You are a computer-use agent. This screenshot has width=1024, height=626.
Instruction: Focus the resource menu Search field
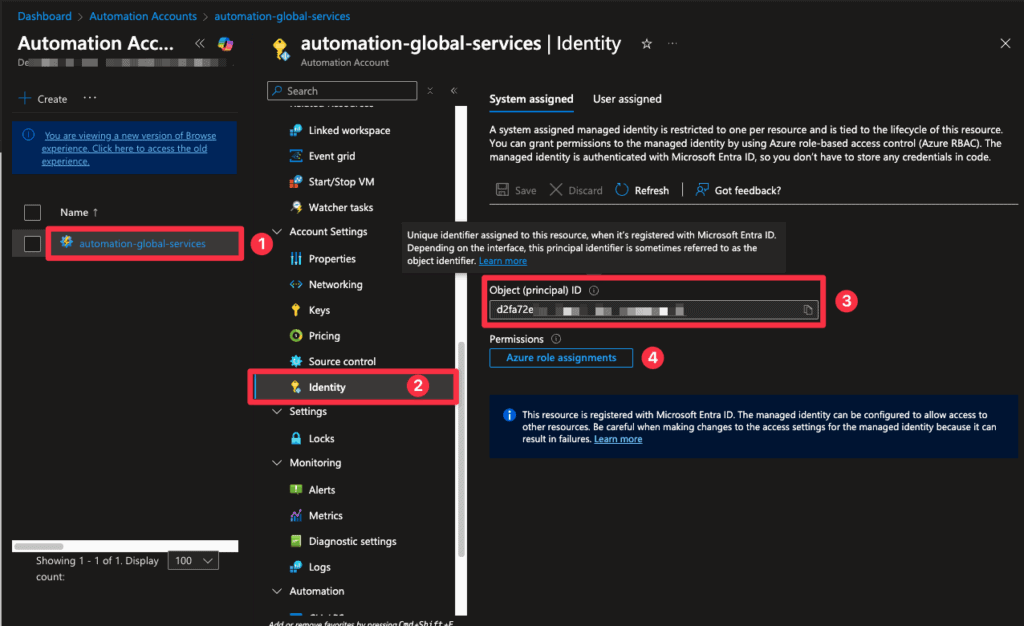pos(342,91)
